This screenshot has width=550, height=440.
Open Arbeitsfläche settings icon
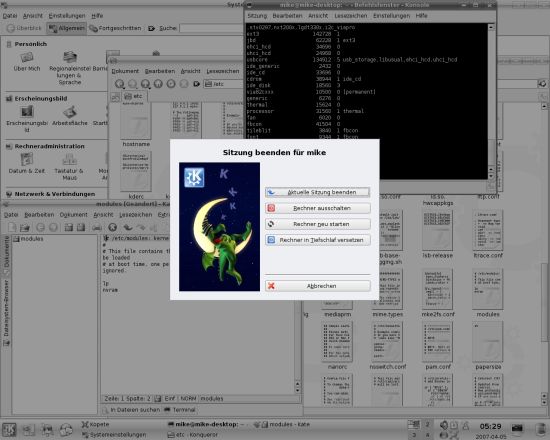[x=70, y=116]
